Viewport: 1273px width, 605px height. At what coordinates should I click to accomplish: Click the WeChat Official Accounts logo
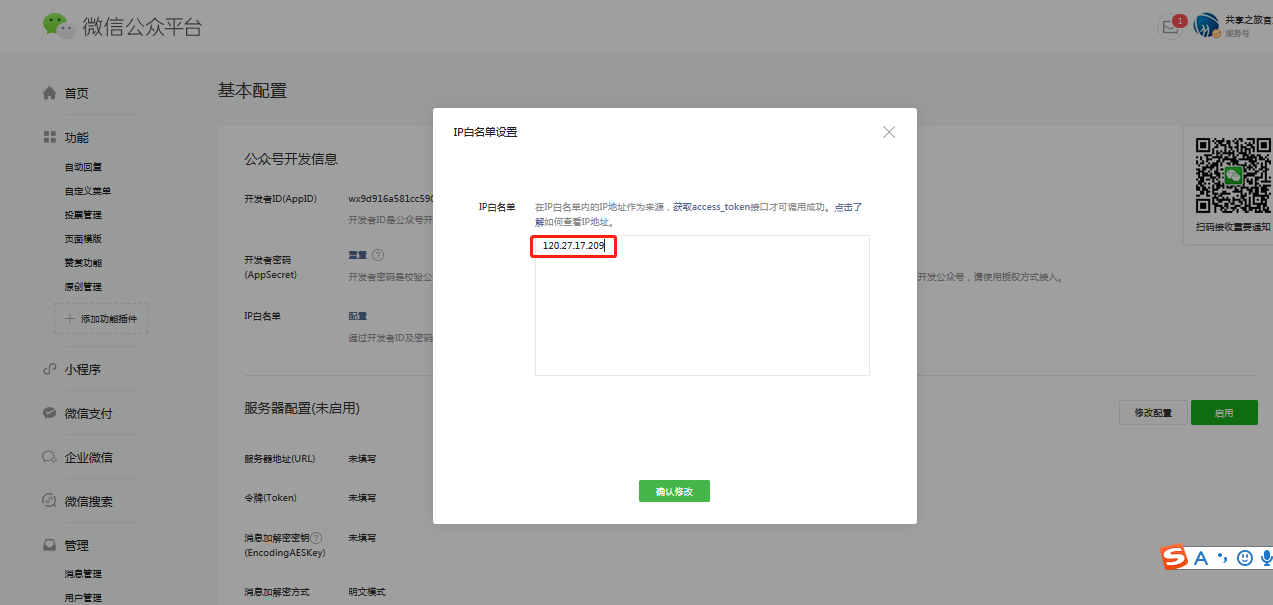pos(58,26)
